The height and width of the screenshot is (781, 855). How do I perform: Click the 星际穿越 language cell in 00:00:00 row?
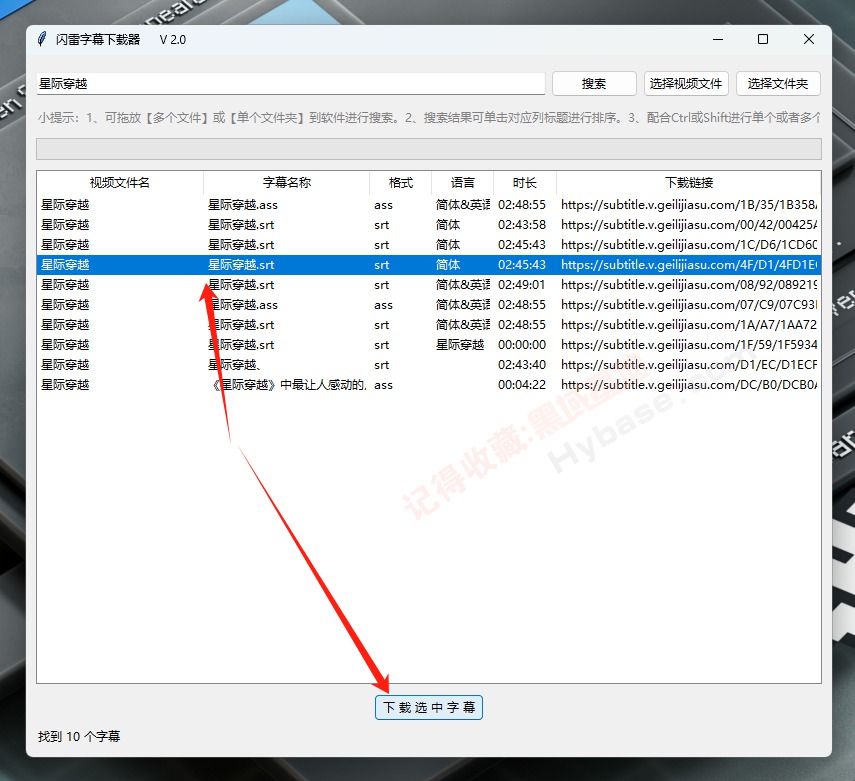click(460, 345)
